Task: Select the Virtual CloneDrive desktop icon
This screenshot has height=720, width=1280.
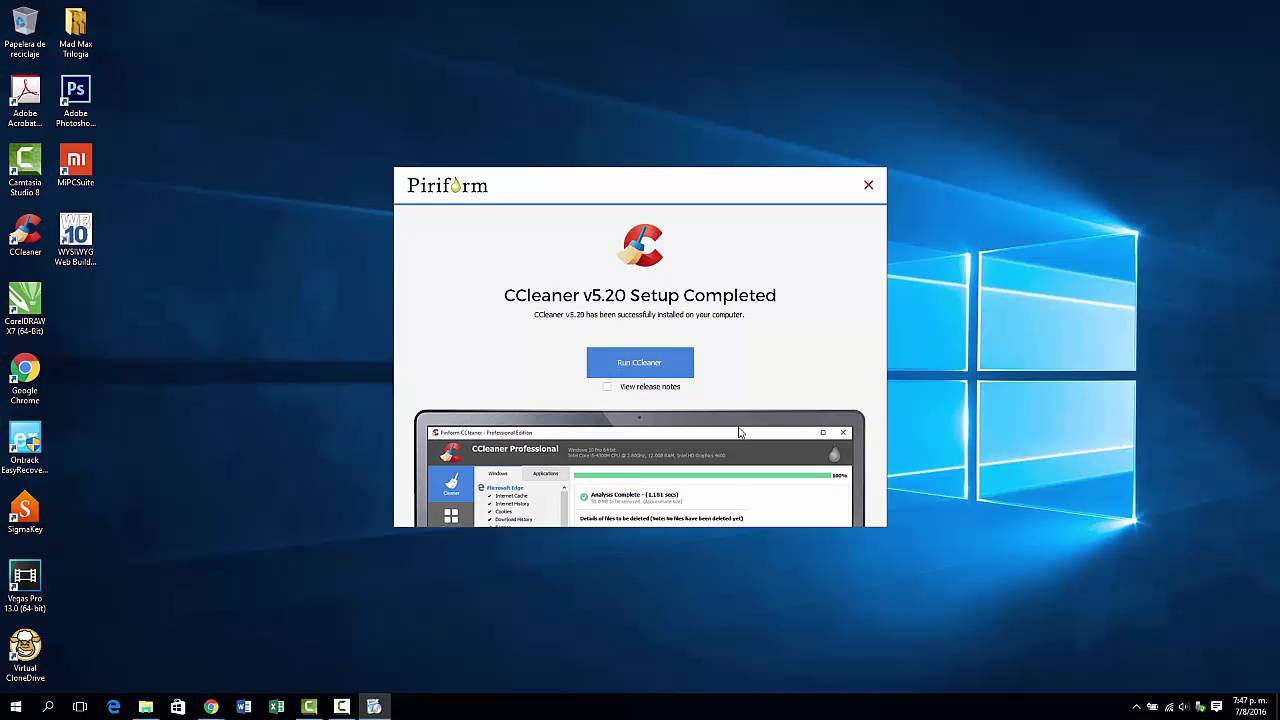Action: 25,656
